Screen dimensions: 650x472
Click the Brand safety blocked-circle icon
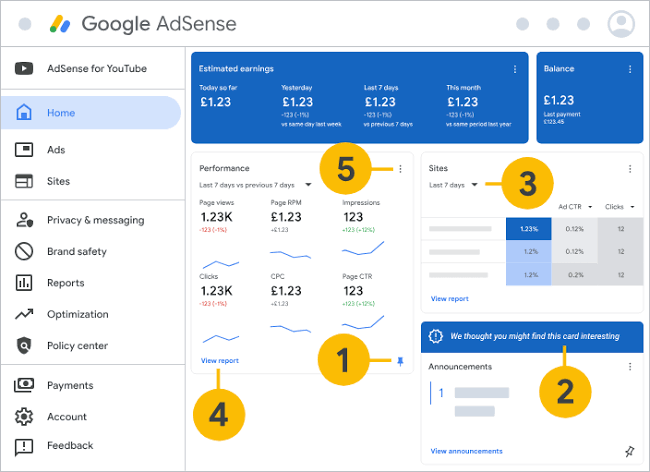(24, 251)
